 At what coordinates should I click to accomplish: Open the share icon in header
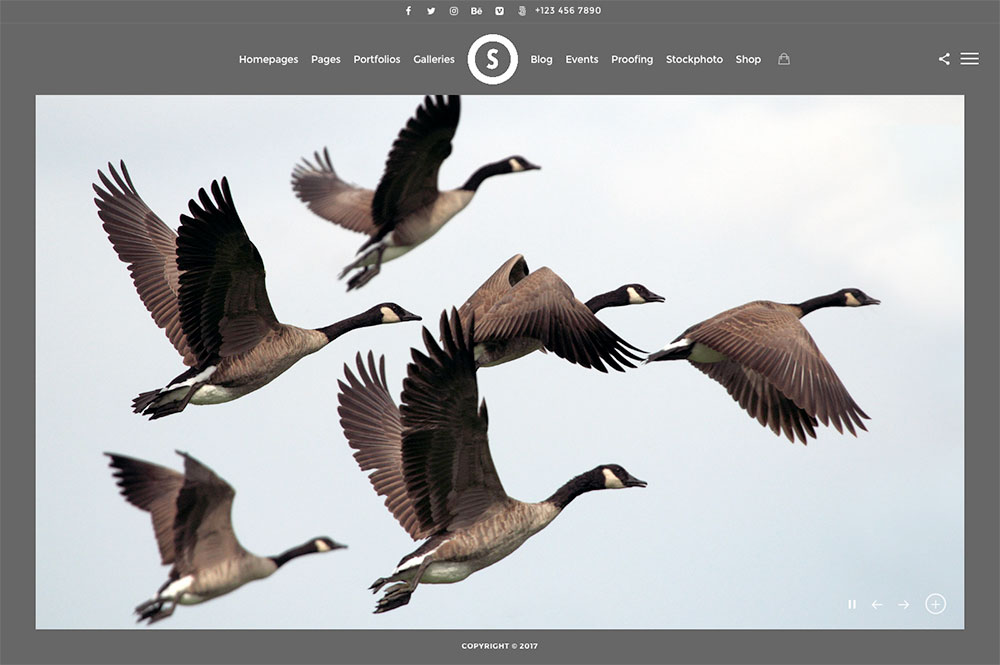(944, 59)
